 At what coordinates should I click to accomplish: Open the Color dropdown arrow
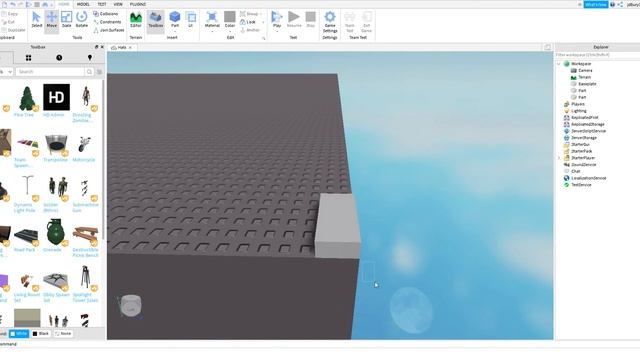pyautogui.click(x=230, y=31)
